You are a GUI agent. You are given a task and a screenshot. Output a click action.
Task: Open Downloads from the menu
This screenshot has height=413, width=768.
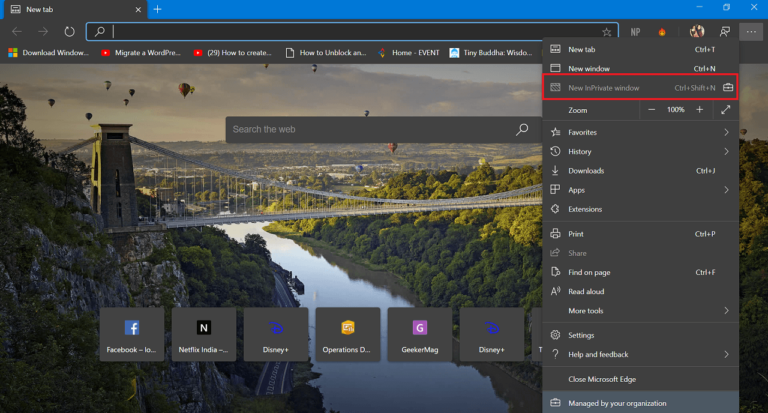point(640,170)
